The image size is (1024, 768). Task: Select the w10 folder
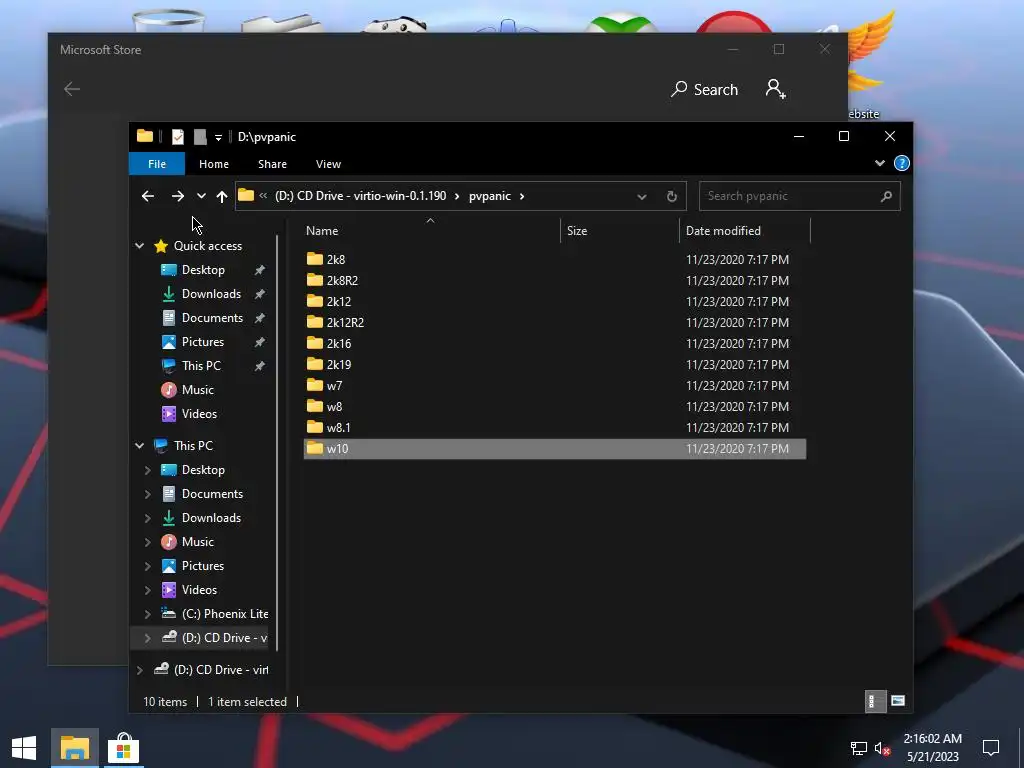point(554,449)
